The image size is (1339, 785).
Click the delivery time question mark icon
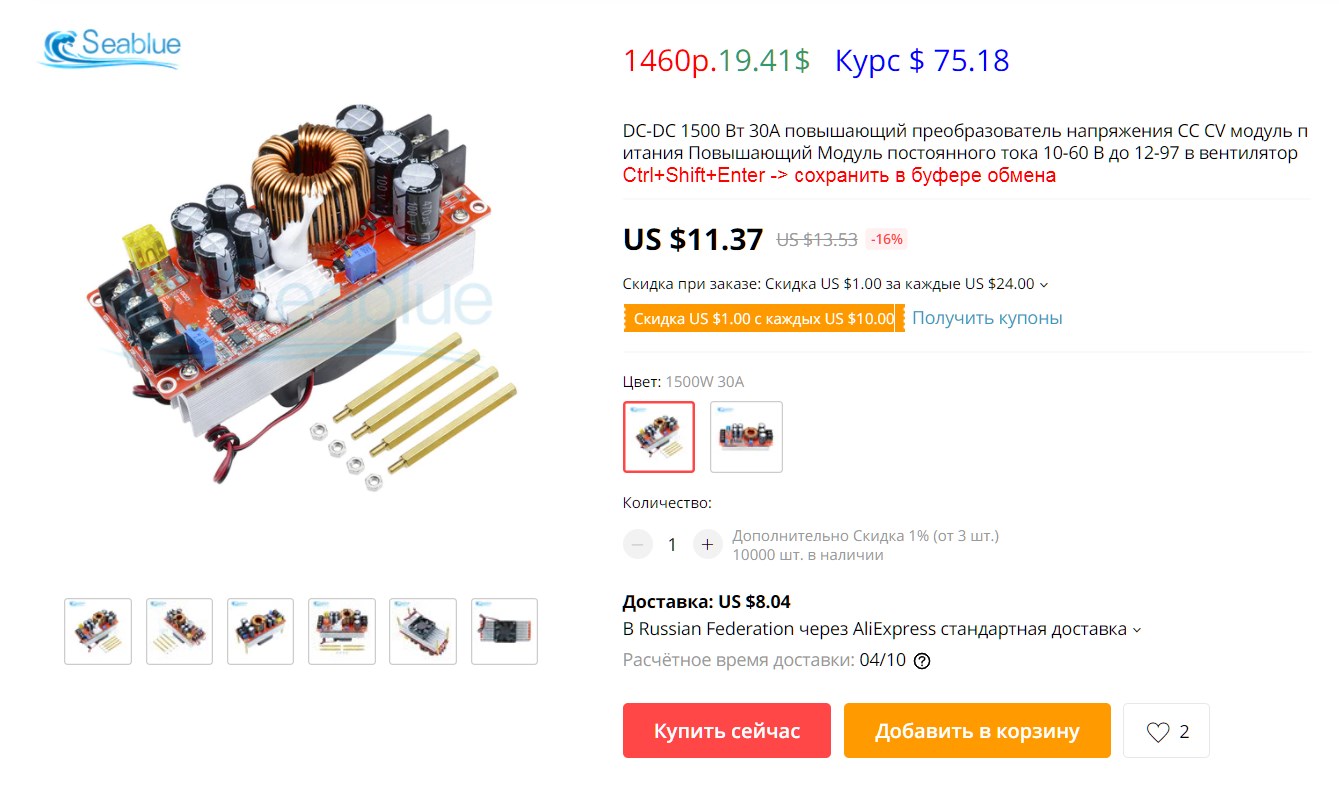pos(922,661)
